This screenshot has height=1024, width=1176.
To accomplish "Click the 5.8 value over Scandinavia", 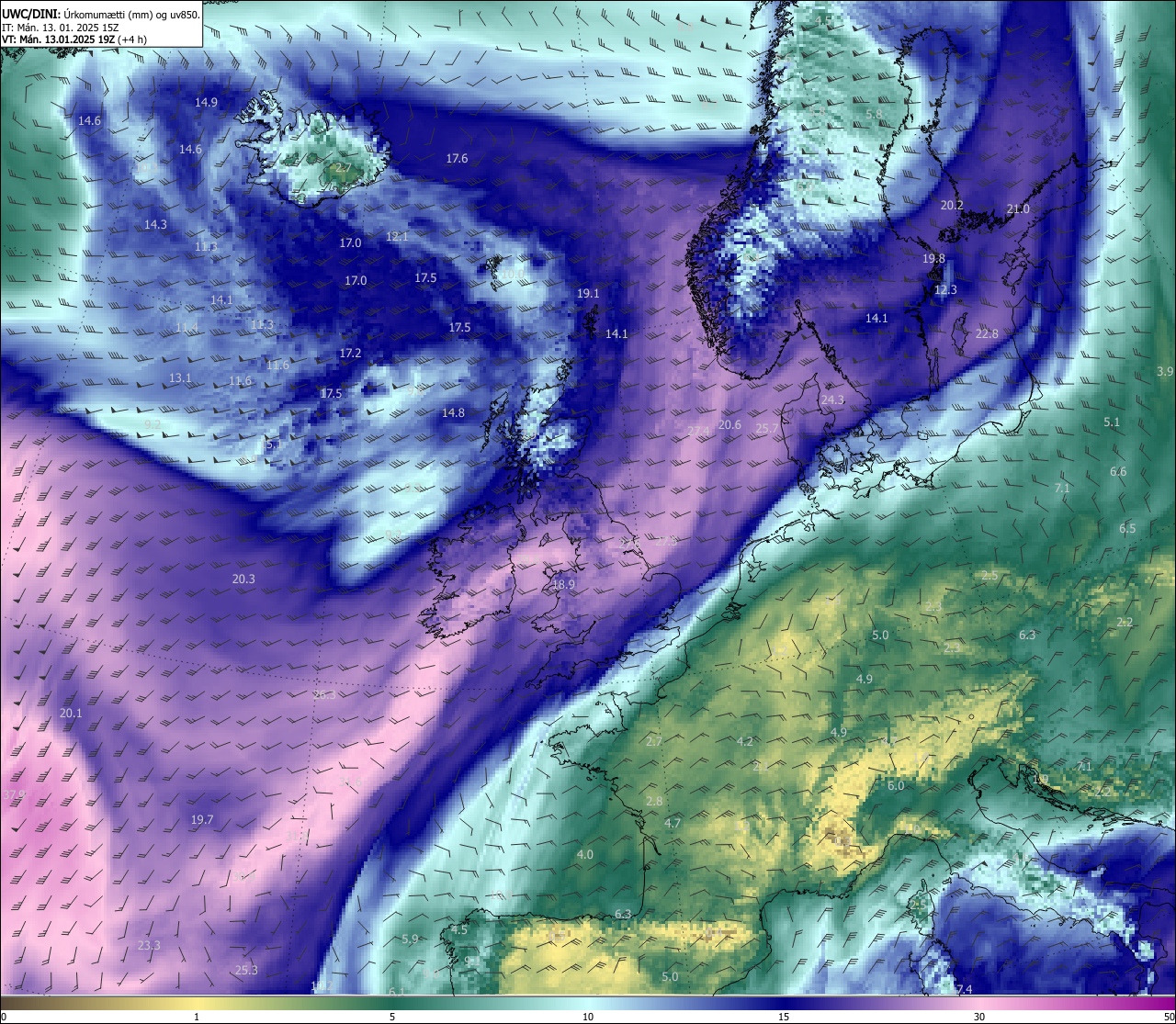I will click(x=874, y=114).
